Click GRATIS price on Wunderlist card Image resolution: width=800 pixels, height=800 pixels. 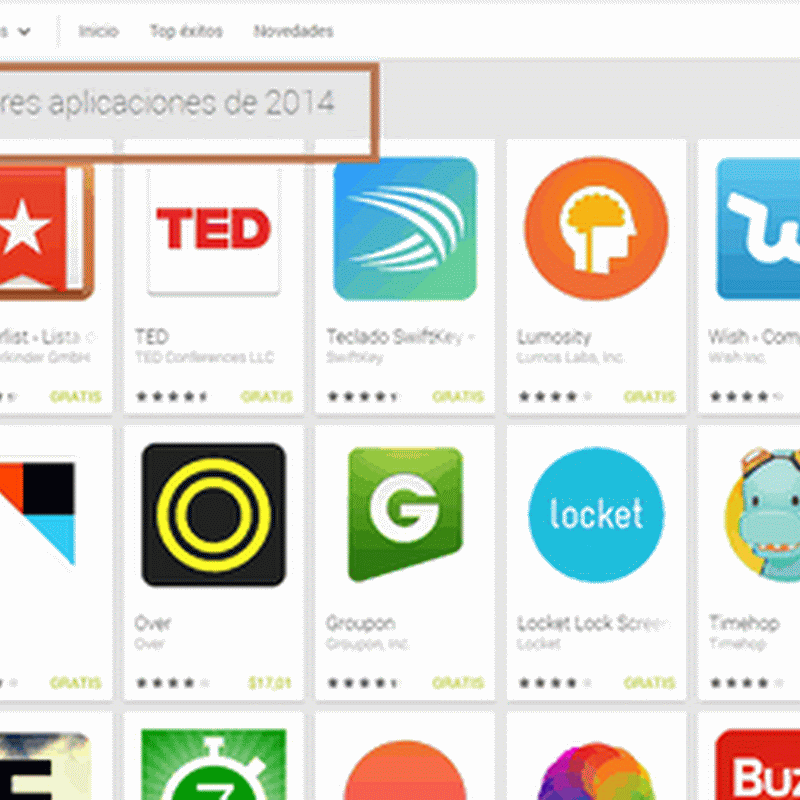pos(76,396)
